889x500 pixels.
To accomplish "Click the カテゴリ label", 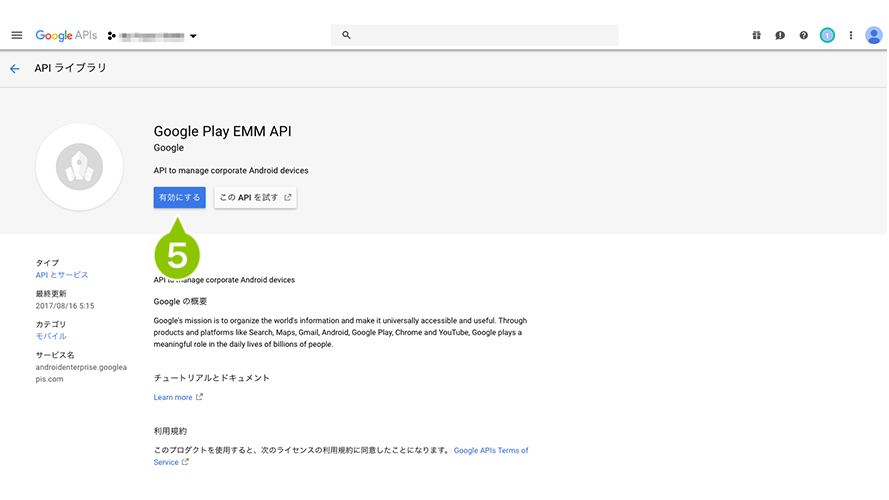I will tap(51, 324).
